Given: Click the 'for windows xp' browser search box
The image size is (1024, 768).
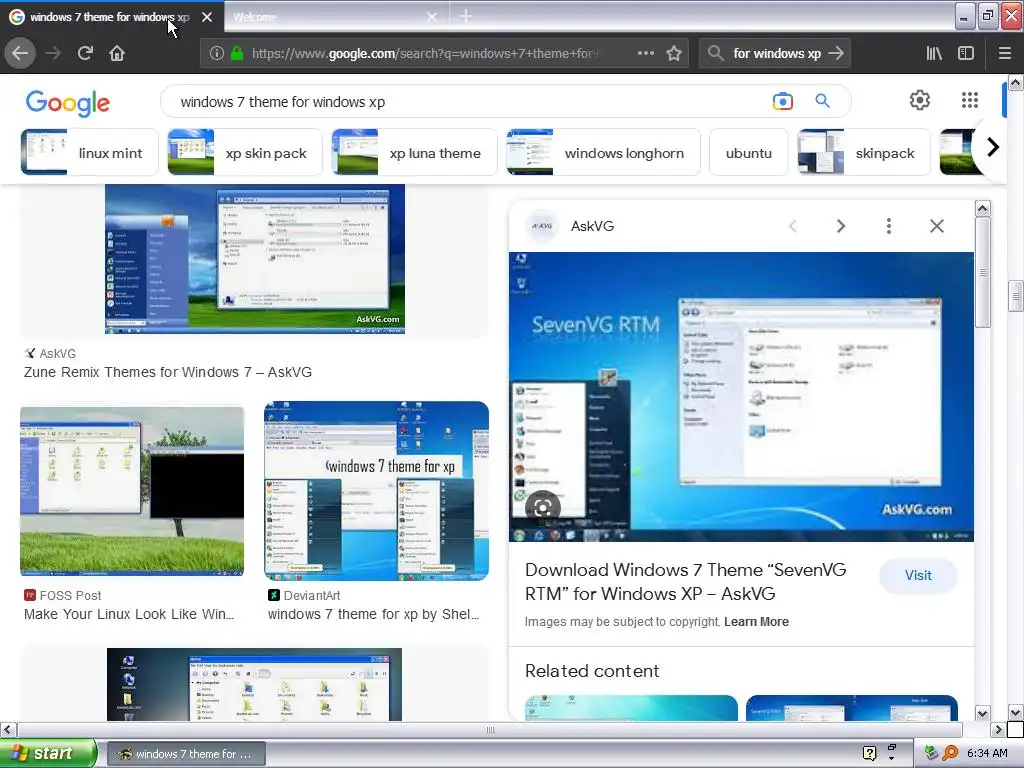Looking at the screenshot, I should [x=776, y=54].
